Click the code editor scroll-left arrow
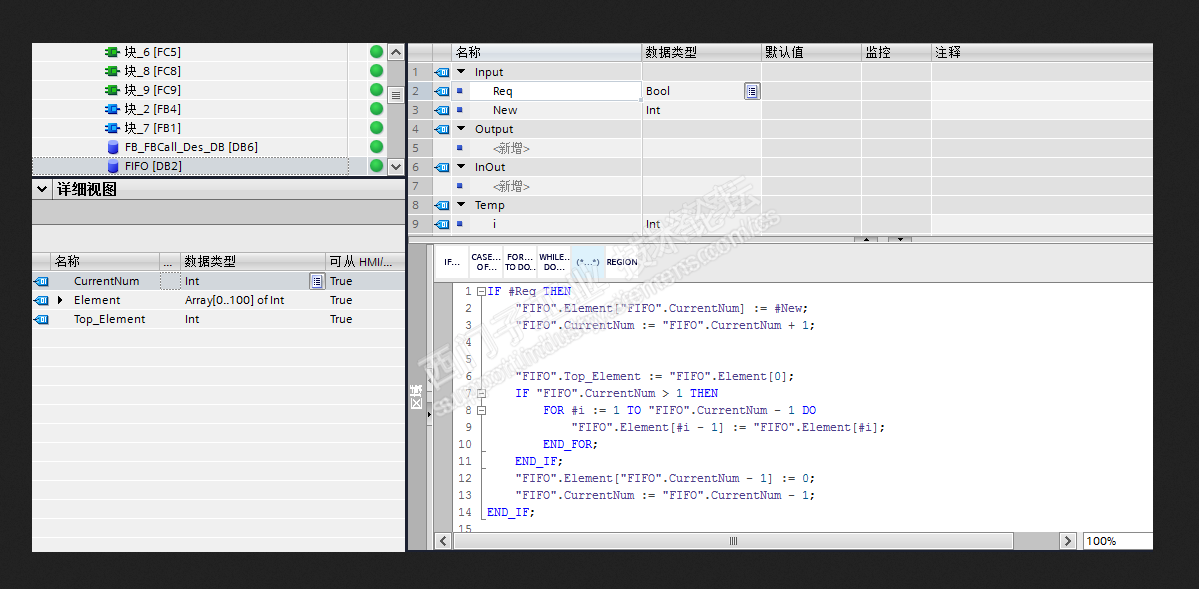This screenshot has width=1199, height=589. pyautogui.click(x=444, y=541)
